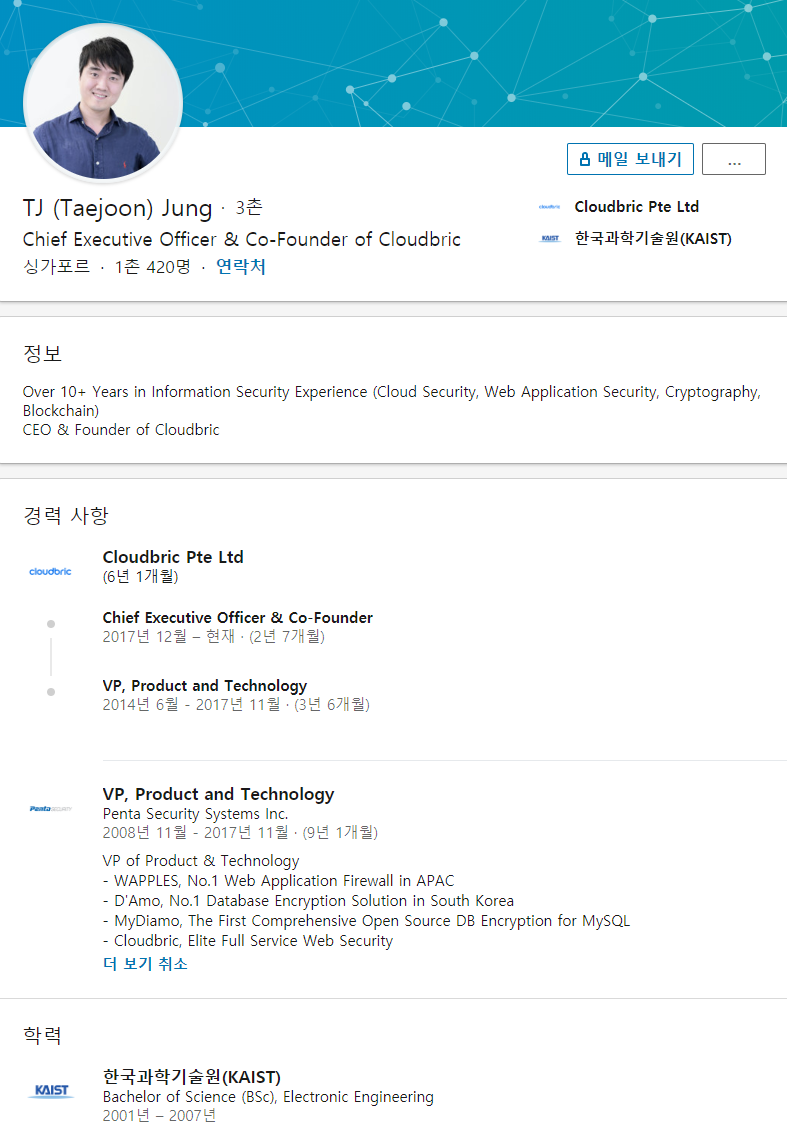The image size is (787, 1147).
Task: Click the KAIST logo under 학력 section
Action: (x=50, y=1091)
